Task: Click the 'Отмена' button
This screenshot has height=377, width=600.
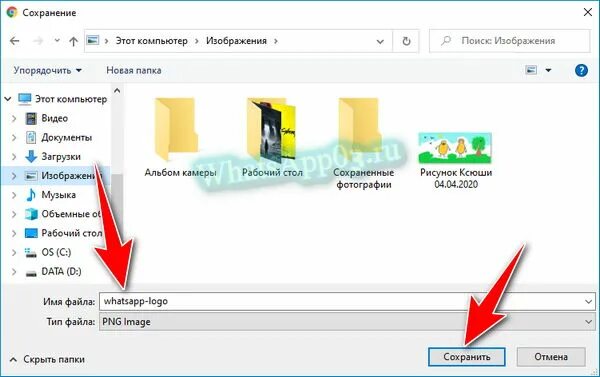Action: [x=551, y=357]
